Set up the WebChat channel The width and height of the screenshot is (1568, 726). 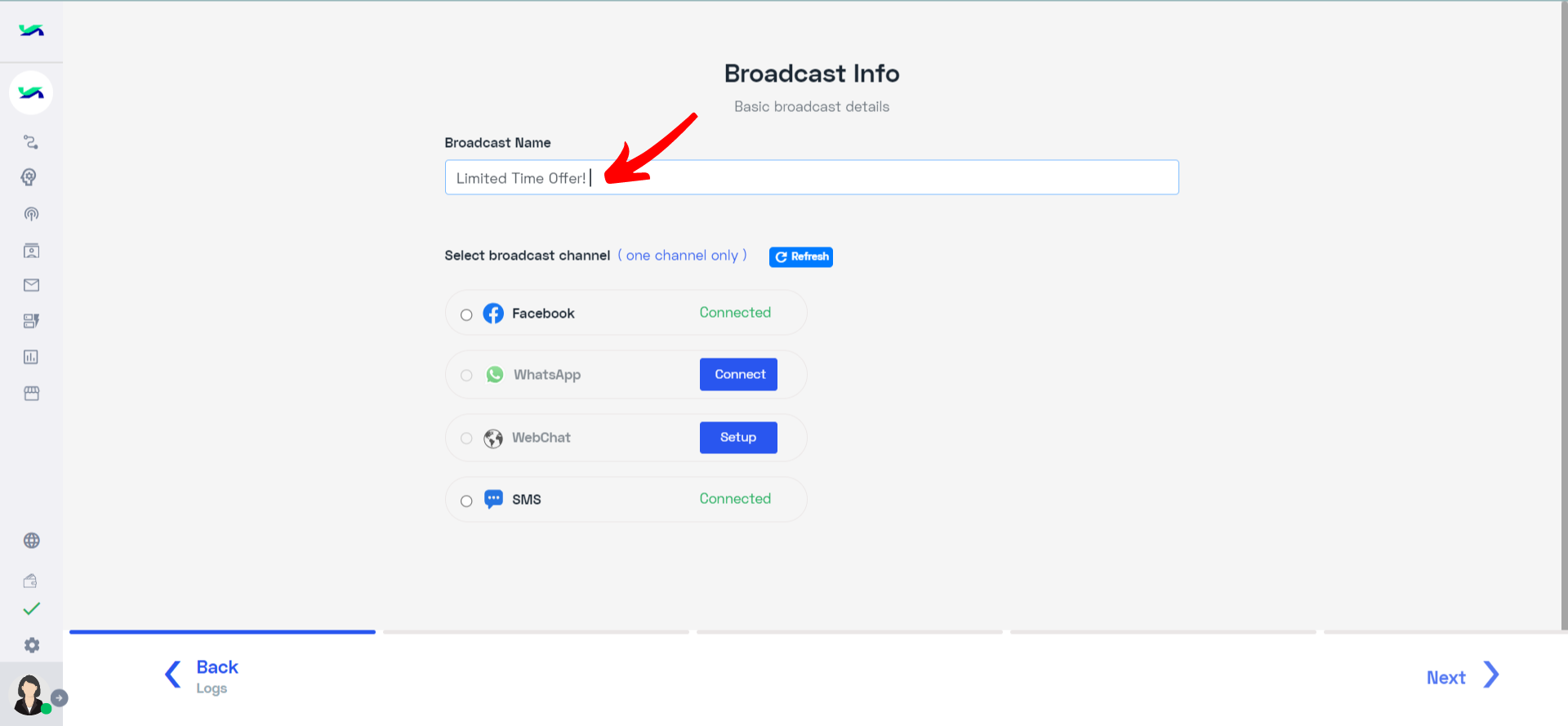pos(738,437)
